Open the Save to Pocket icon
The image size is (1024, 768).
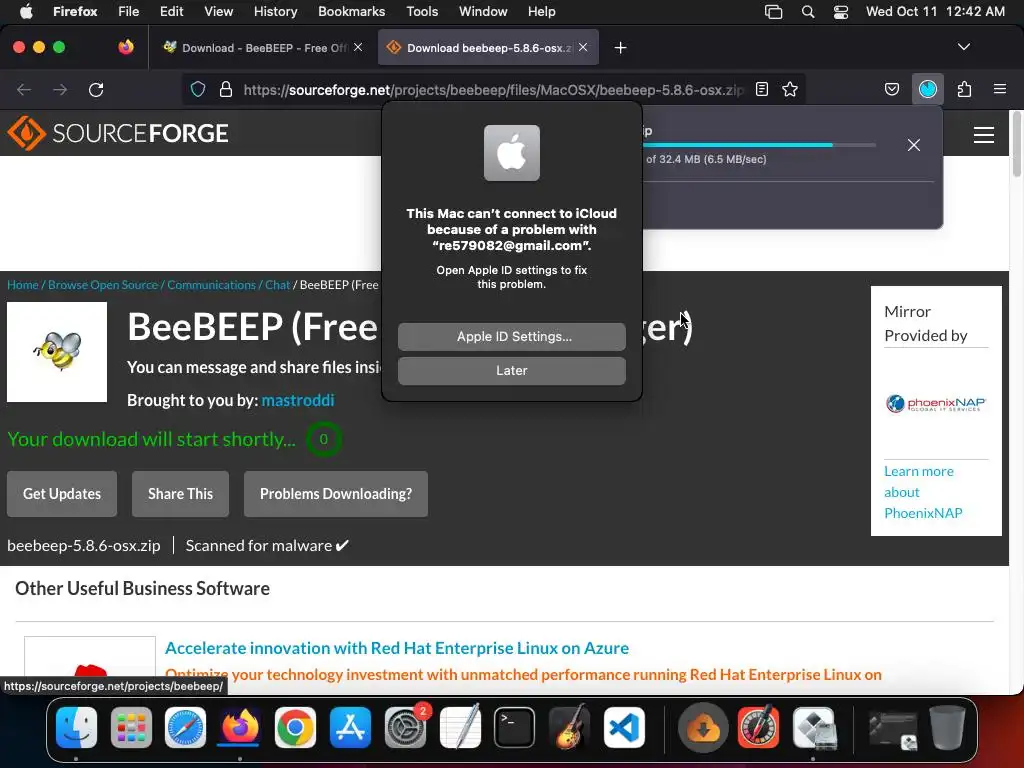tap(891, 89)
